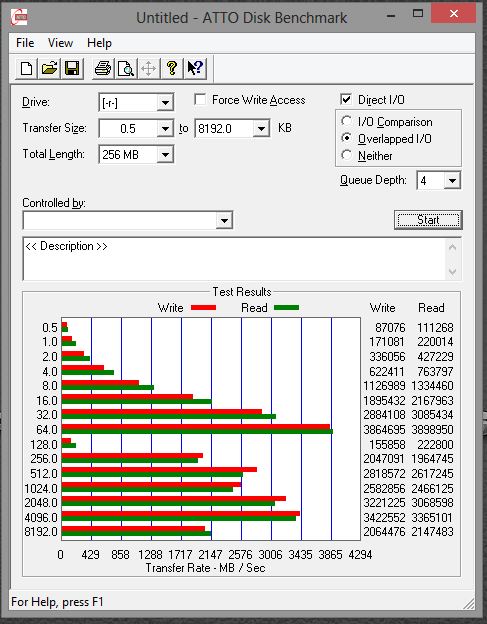This screenshot has width=487, height=624.
Task: Choose the Neither radio option
Action: [x=347, y=155]
